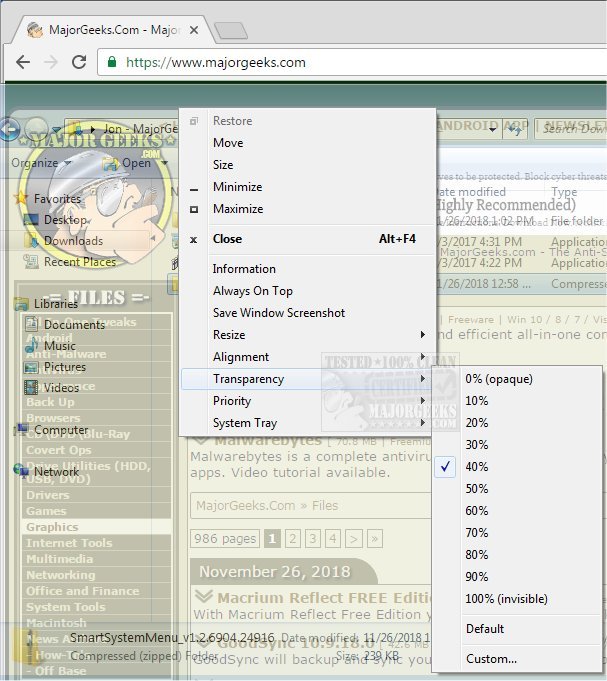Open the Organize dropdown in Explorer
607x681 pixels.
[42, 163]
